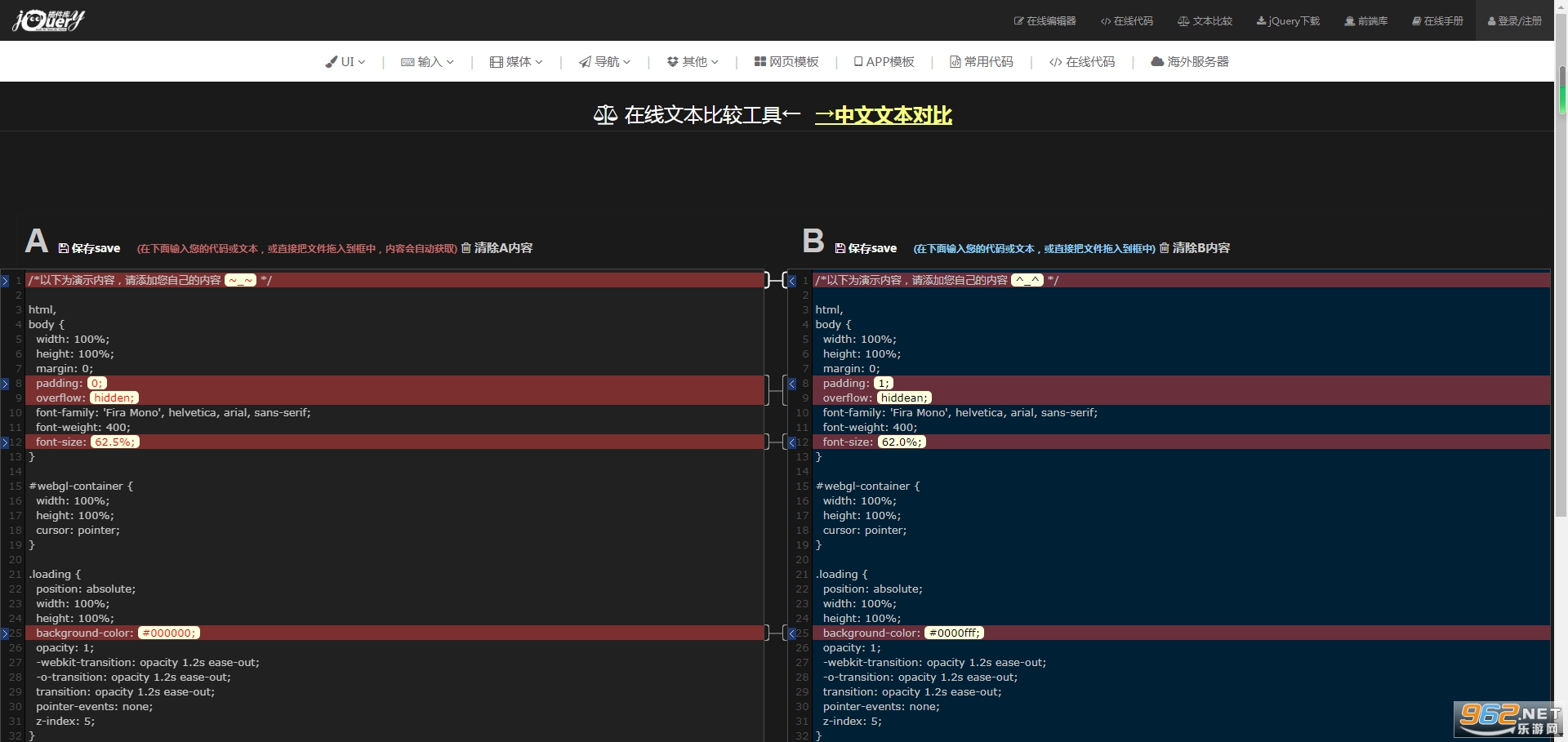Click '#000000;' value in panel A
This screenshot has width=1568, height=742.
169,633
